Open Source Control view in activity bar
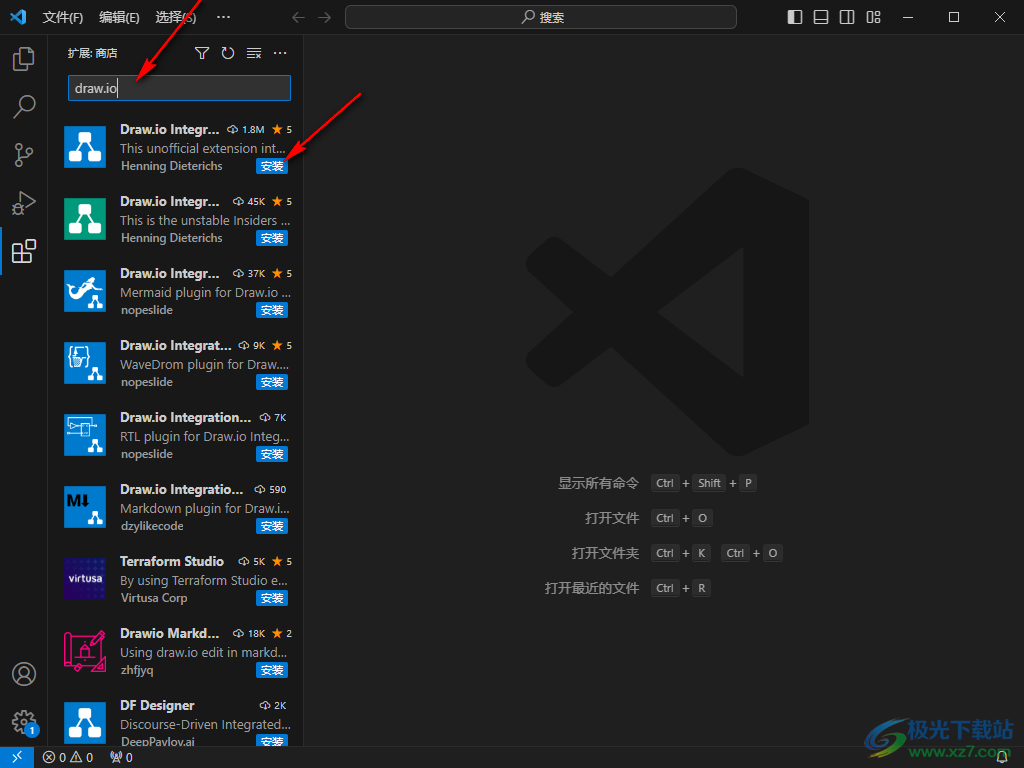 pyautogui.click(x=24, y=155)
